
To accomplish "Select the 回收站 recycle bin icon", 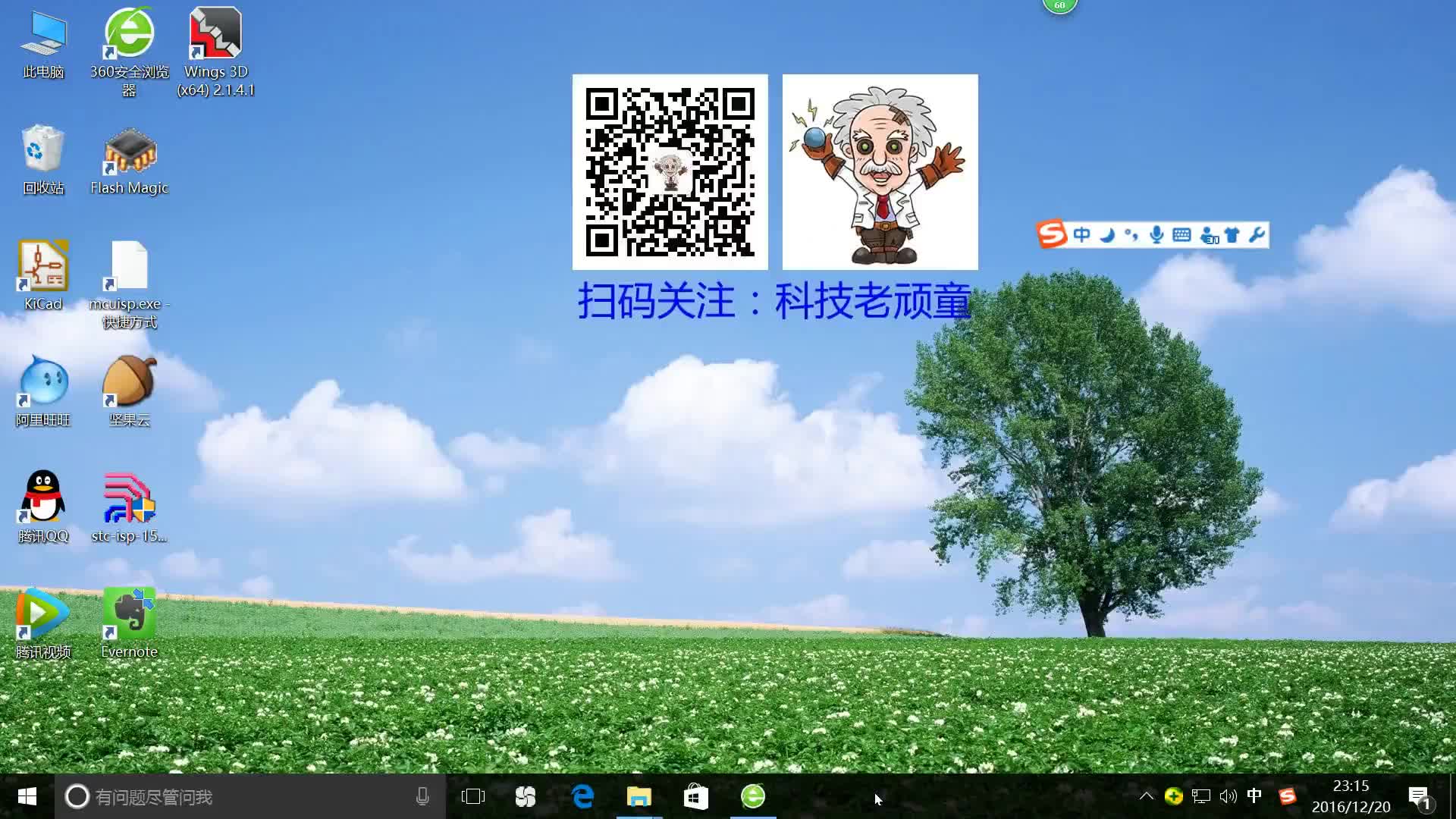I will 43,160.
